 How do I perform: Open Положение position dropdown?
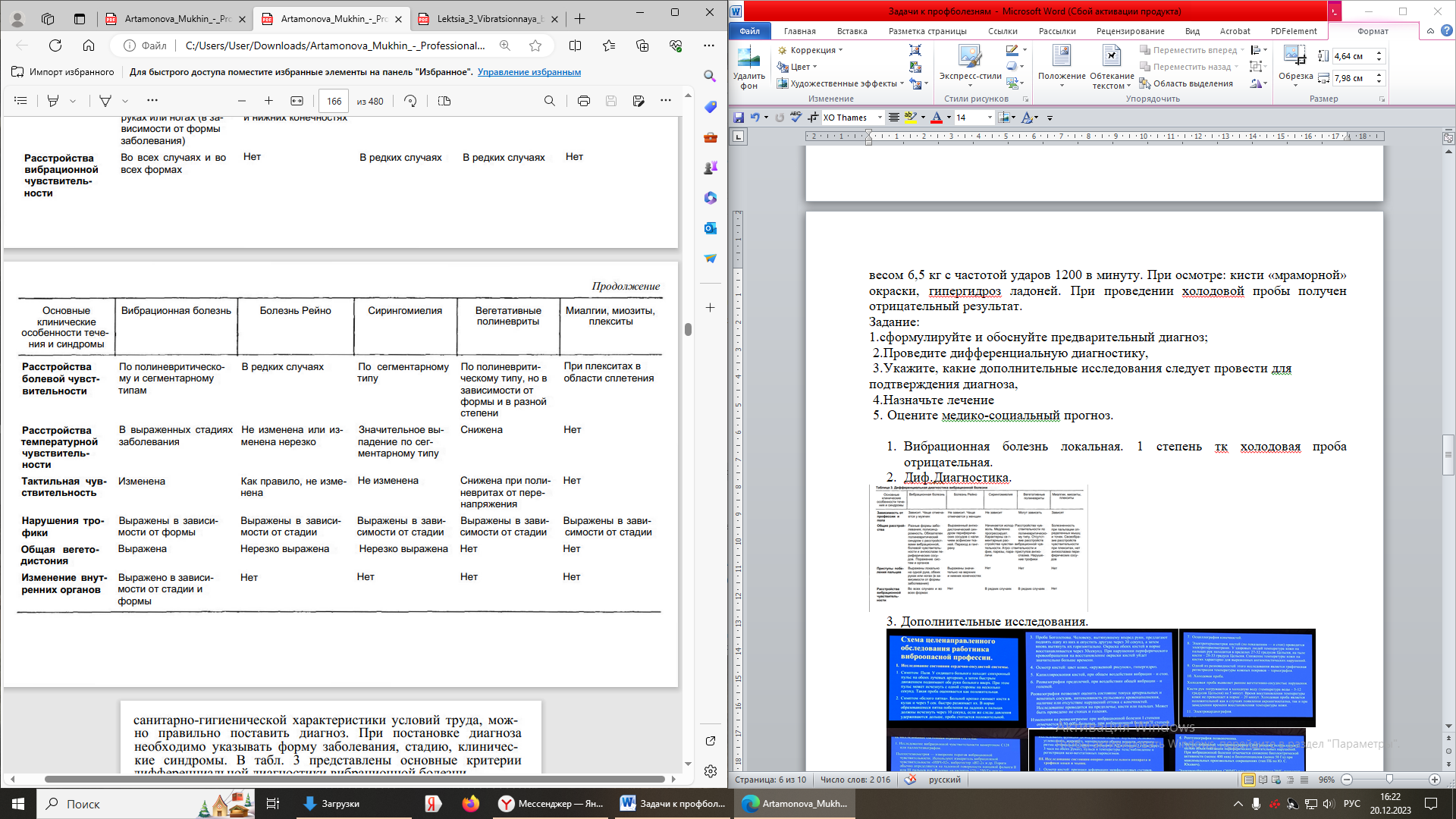point(1062,67)
